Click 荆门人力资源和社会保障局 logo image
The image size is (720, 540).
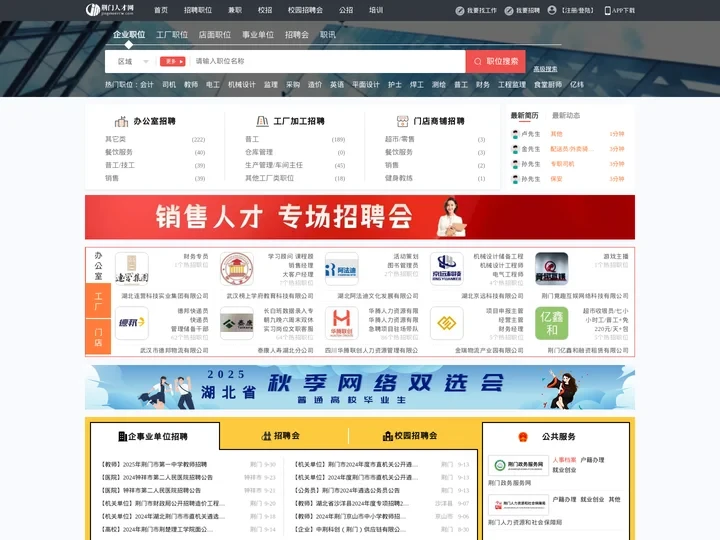518,505
